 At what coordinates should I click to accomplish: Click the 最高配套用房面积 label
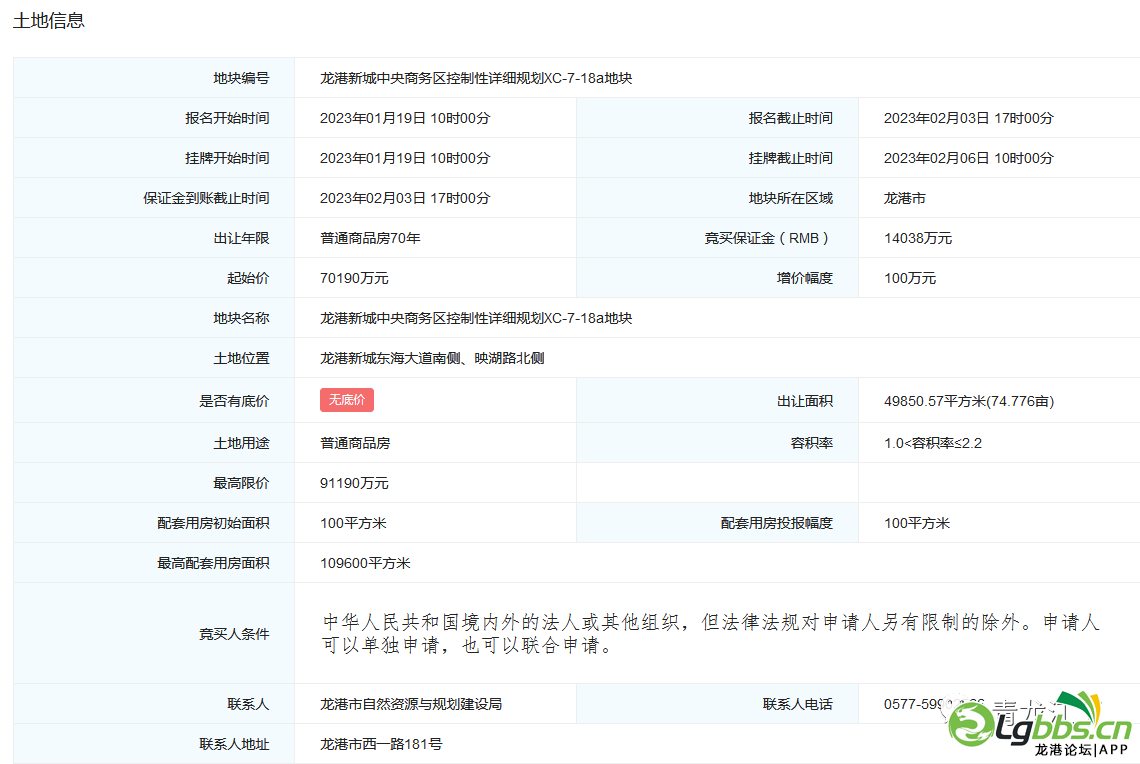coord(213,563)
